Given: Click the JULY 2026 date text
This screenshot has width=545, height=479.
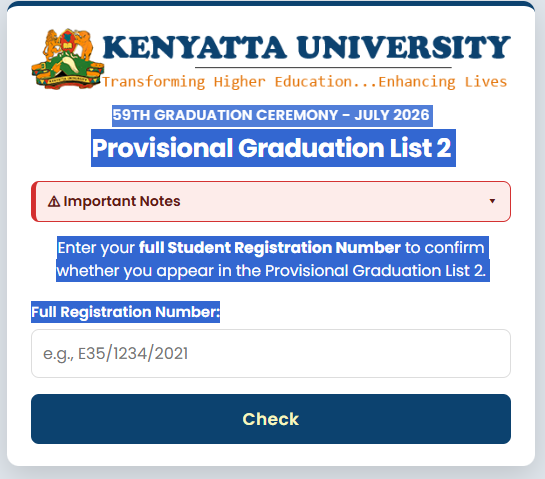Looking at the screenshot, I should 392,115.
